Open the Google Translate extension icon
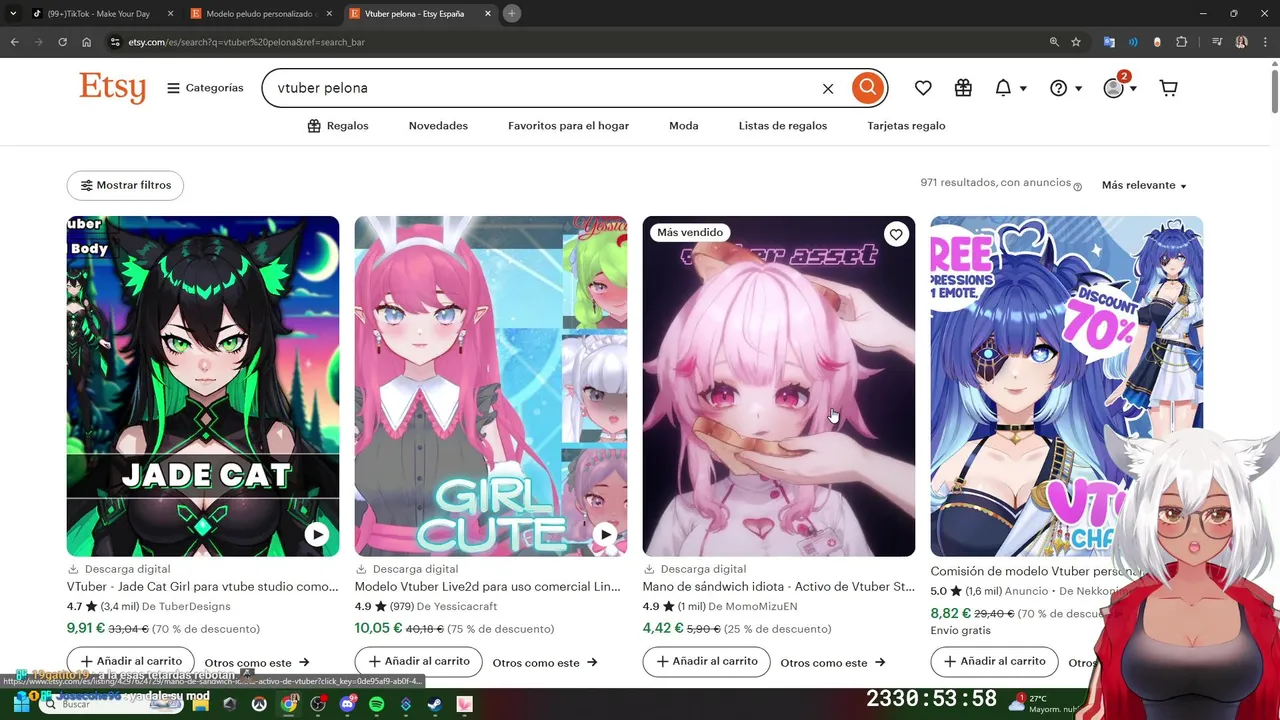1280x720 pixels. [x=1109, y=42]
